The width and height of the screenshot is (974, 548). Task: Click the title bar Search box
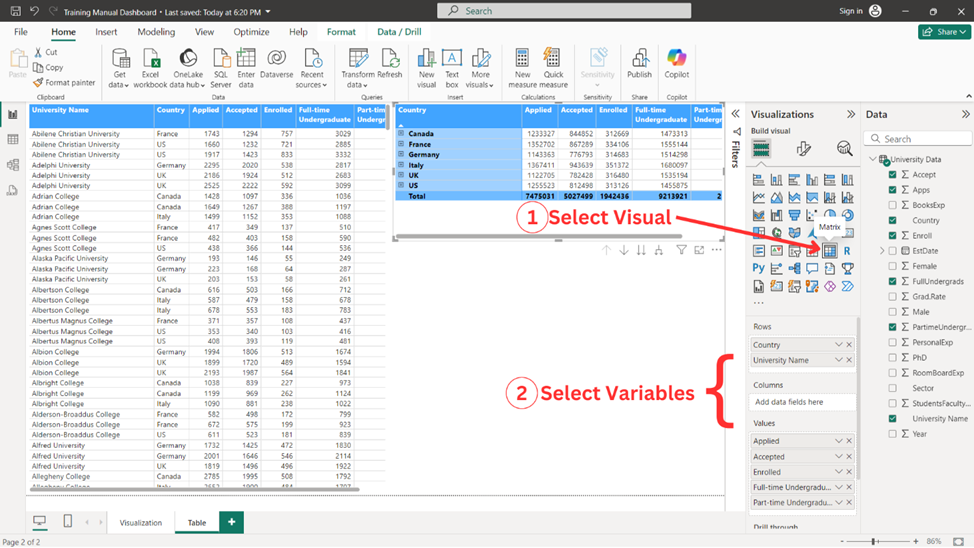[564, 11]
